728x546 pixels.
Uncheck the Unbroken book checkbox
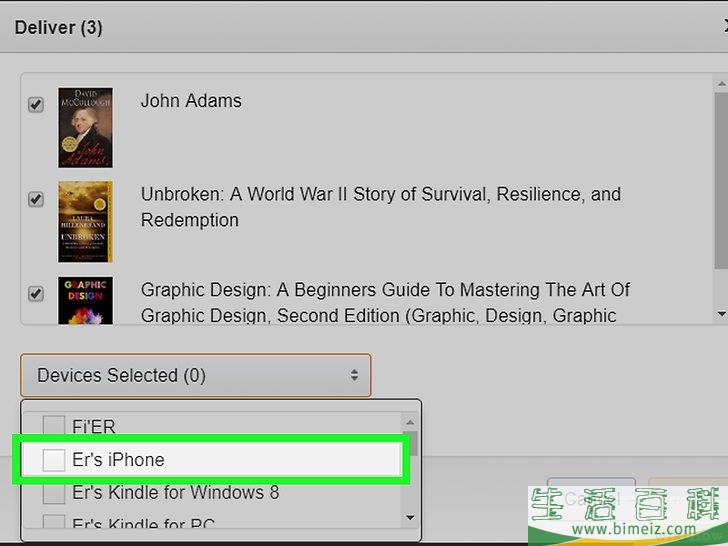[36, 199]
